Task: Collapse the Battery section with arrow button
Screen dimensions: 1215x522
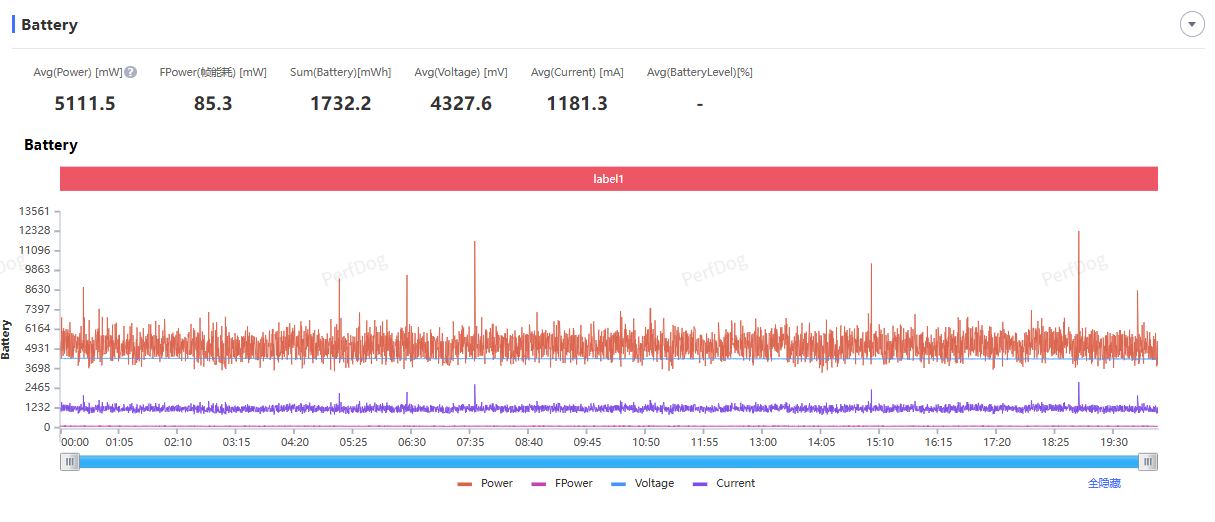Action: pyautogui.click(x=1192, y=24)
